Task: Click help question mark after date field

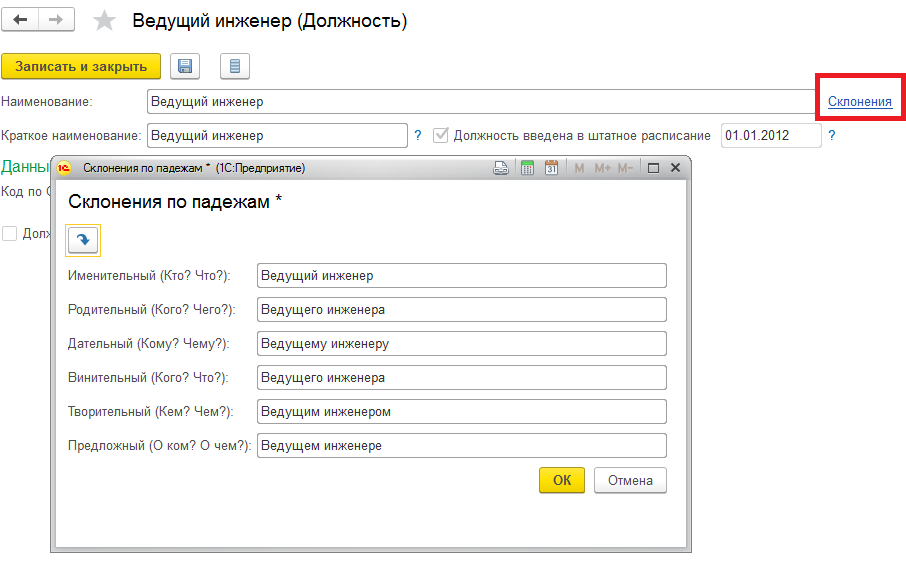Action: click(831, 135)
